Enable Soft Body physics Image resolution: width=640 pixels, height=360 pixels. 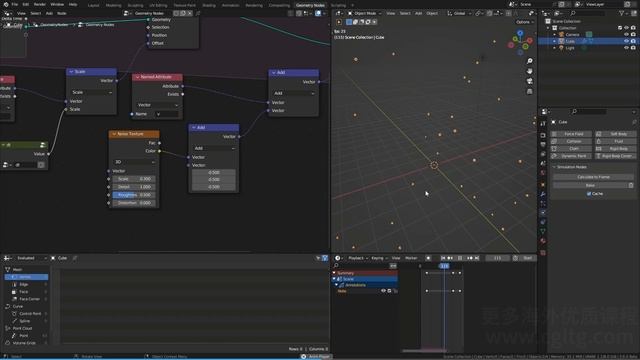tap(616, 134)
